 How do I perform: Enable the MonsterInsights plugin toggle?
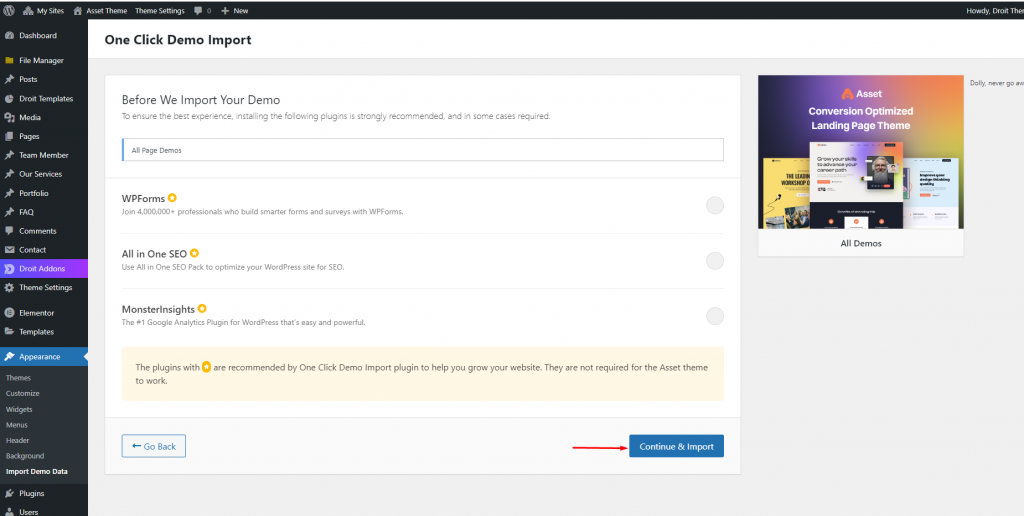(714, 316)
